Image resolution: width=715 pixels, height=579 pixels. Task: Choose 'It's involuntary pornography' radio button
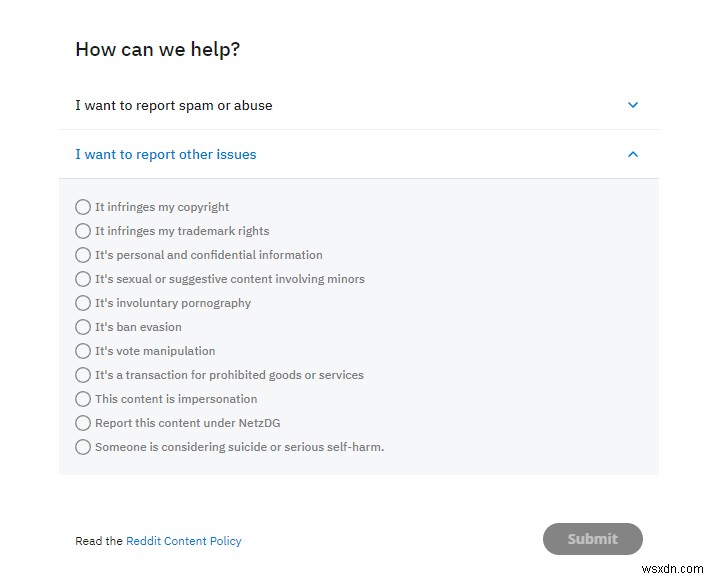(83, 303)
